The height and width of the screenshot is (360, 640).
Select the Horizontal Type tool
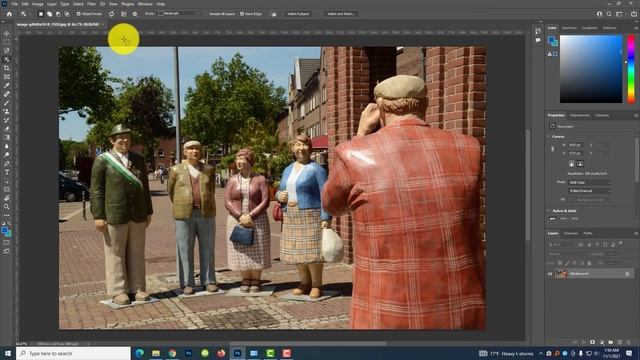click(x=7, y=172)
